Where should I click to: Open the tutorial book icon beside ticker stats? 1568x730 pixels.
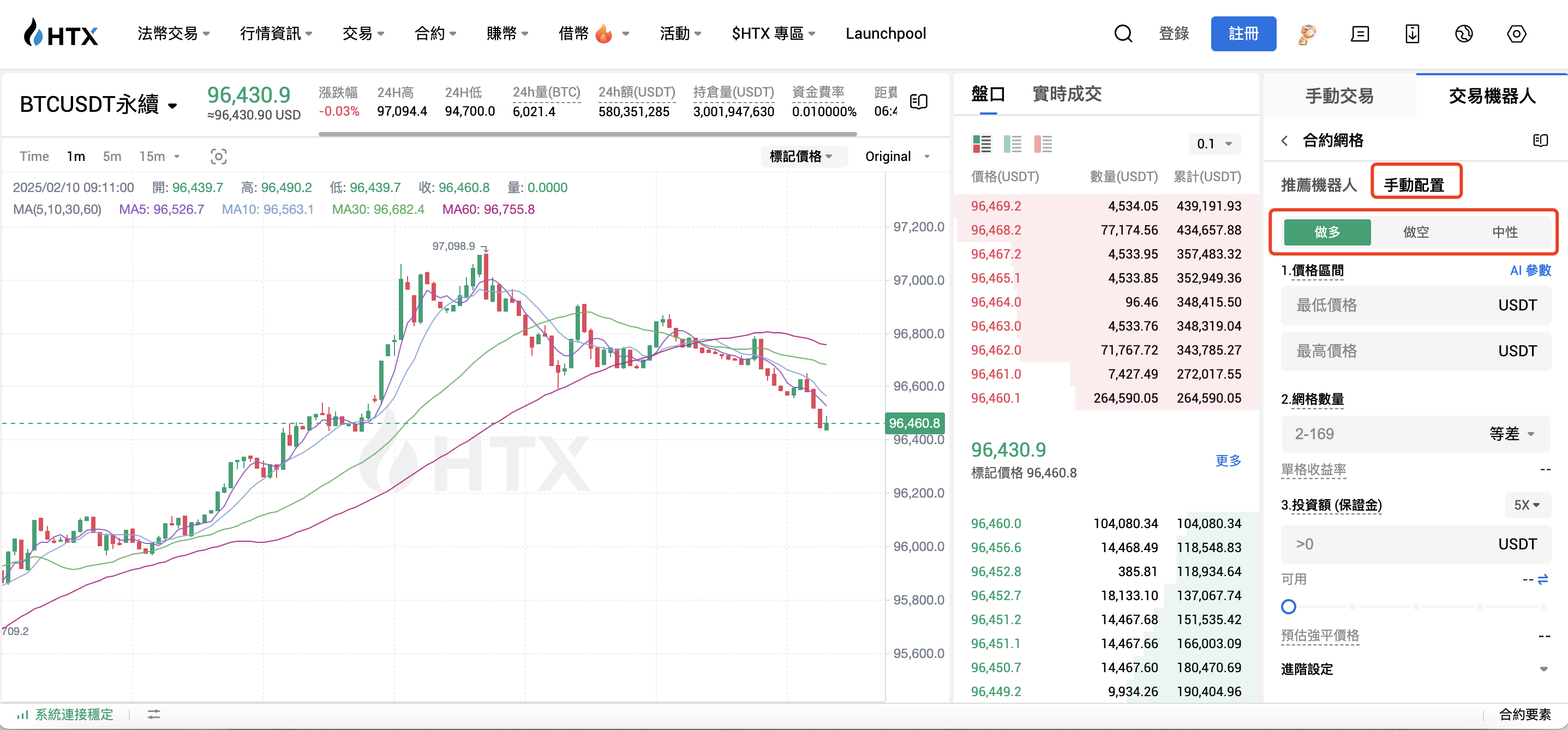tap(919, 101)
